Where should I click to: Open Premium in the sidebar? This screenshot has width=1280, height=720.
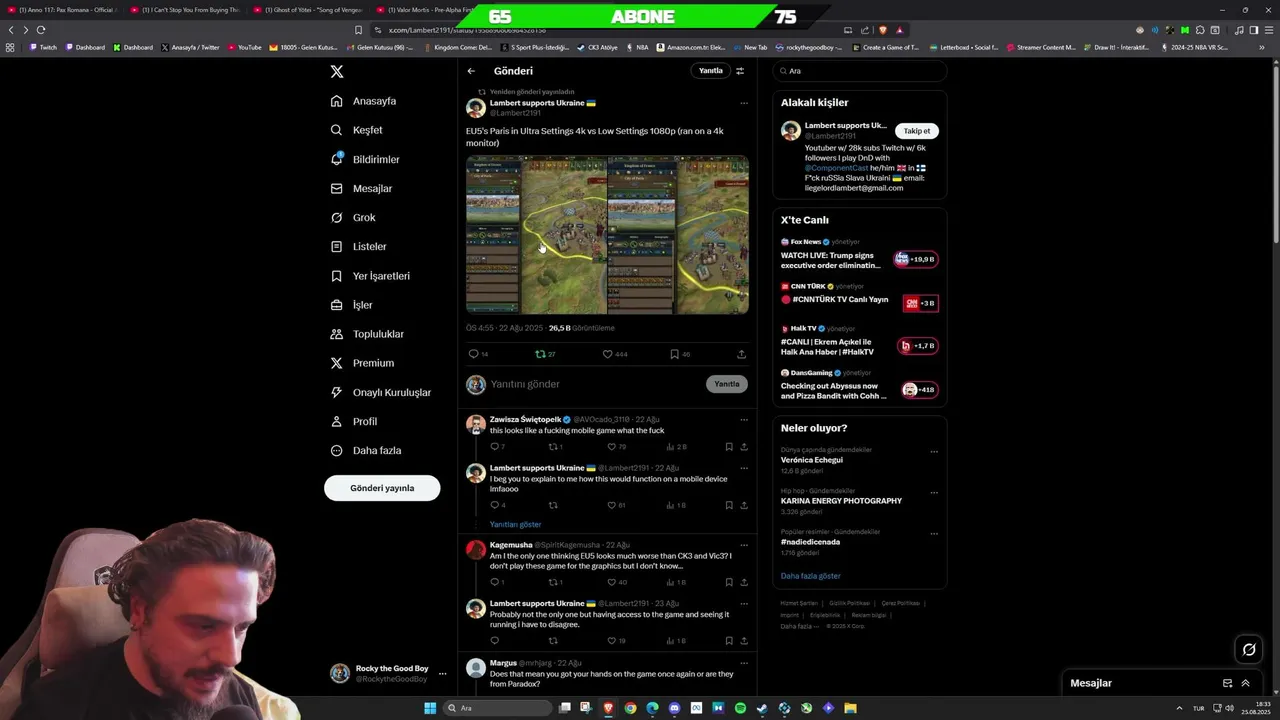coord(362,363)
